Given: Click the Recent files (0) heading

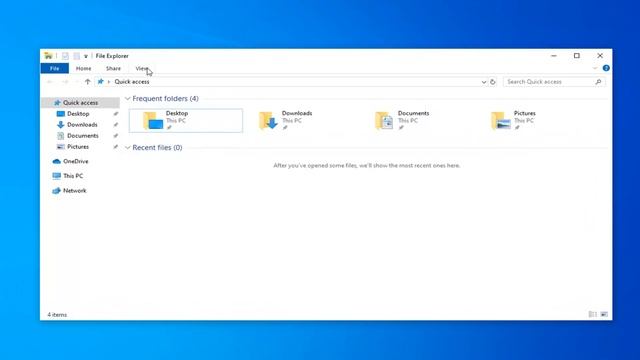Looking at the screenshot, I should [x=157, y=148].
